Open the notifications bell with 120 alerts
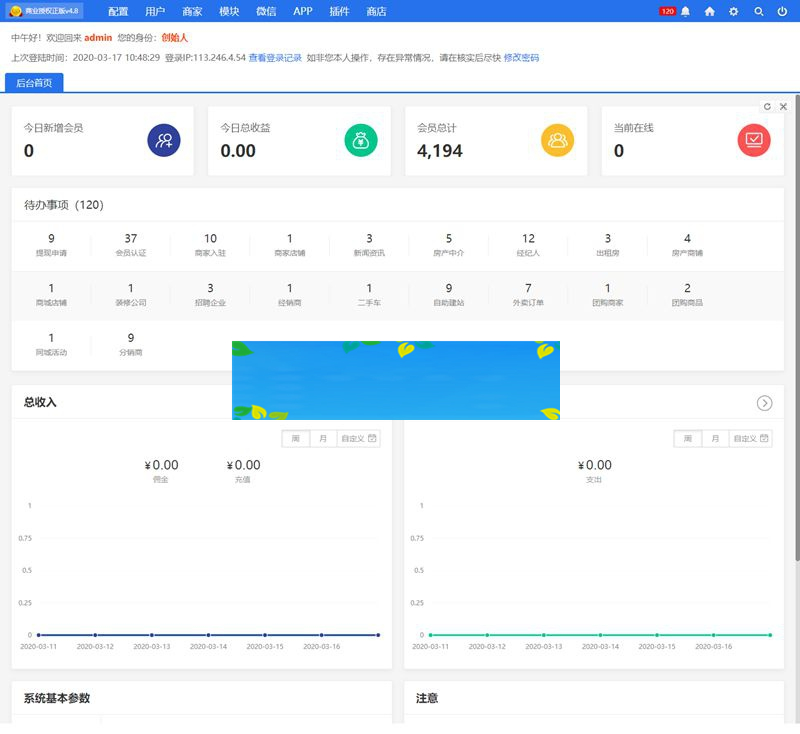The height and width of the screenshot is (734, 800). pyautogui.click(x=684, y=12)
